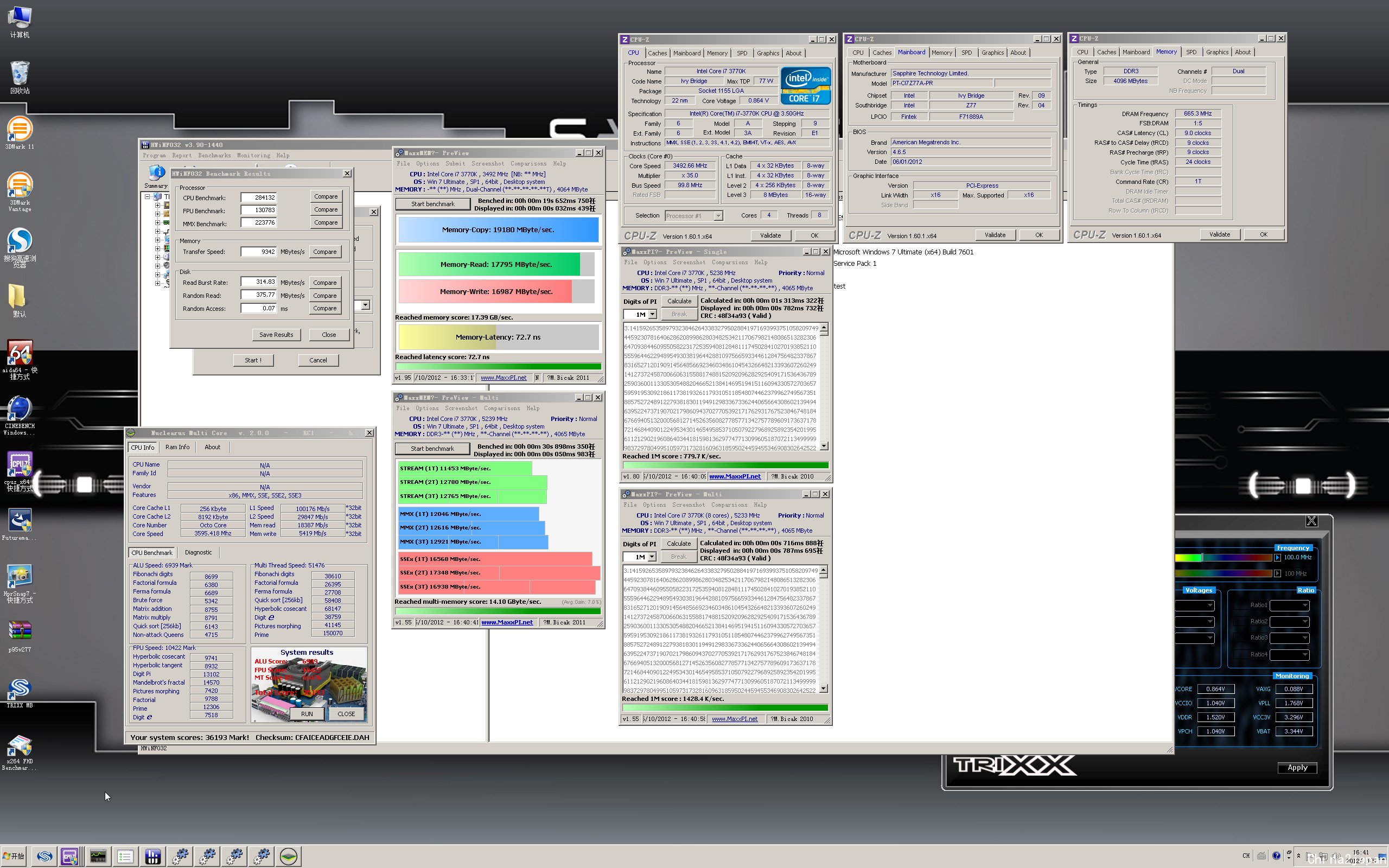
Task: Open Graphics tab in CPU-Z Memory window
Action: click(1217, 52)
